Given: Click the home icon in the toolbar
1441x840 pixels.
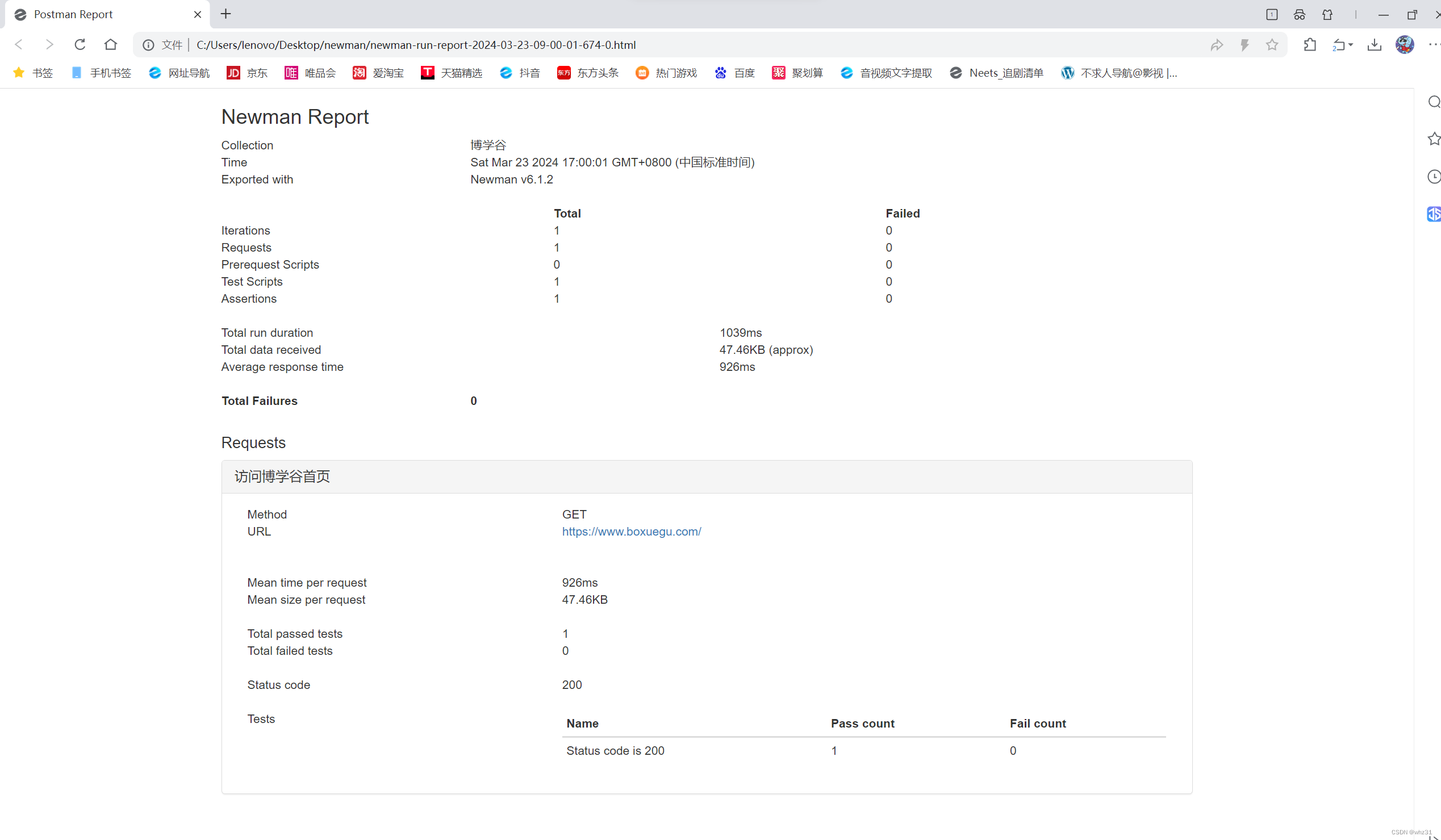Looking at the screenshot, I should [110, 45].
